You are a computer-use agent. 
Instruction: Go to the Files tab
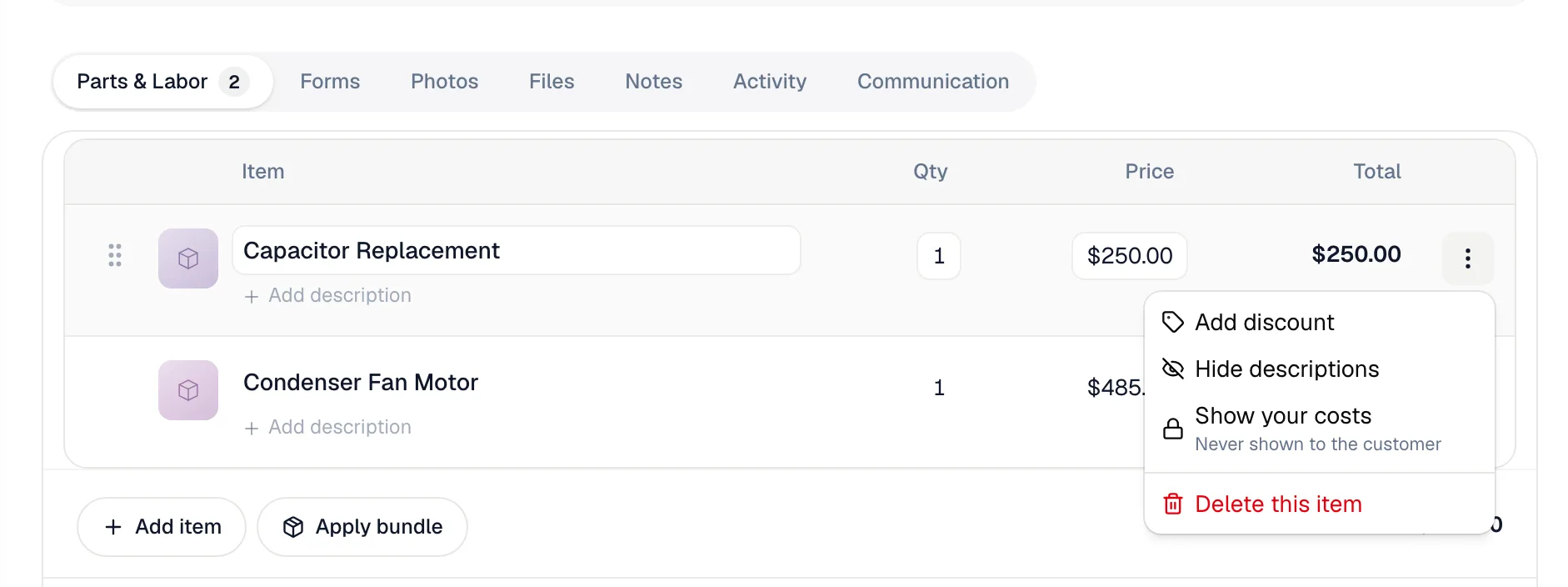click(552, 82)
